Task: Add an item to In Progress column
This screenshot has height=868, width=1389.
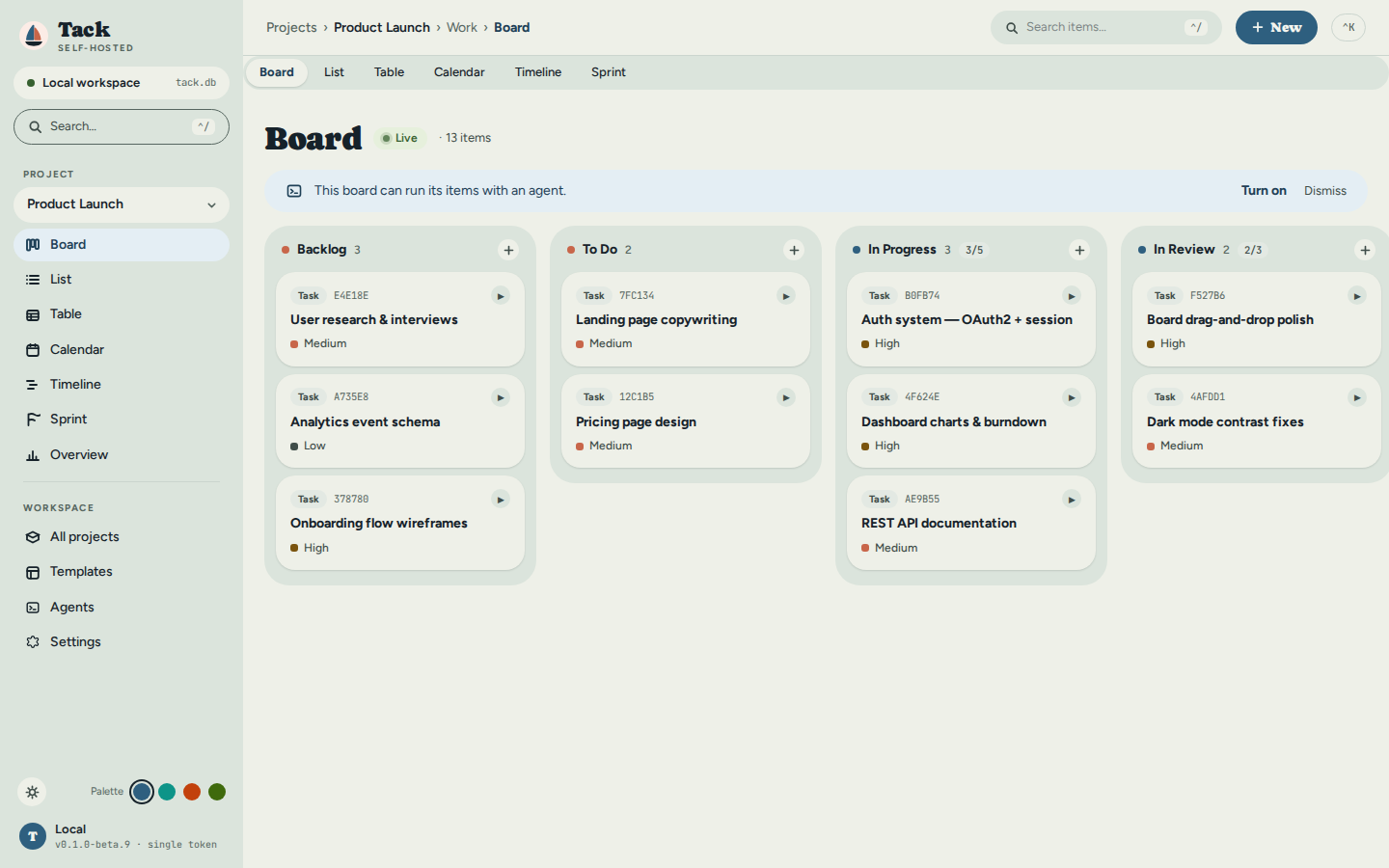Action: (1079, 250)
